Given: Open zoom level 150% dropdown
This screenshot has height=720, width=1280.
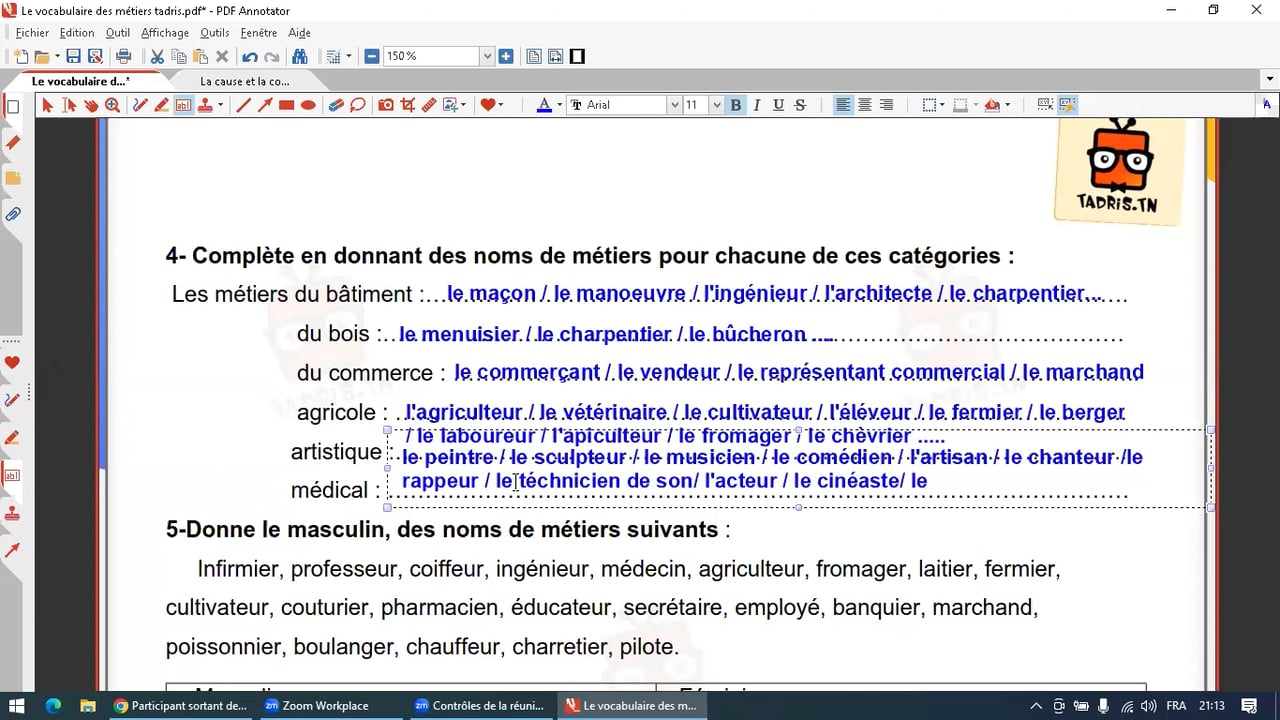Looking at the screenshot, I should pos(488,57).
